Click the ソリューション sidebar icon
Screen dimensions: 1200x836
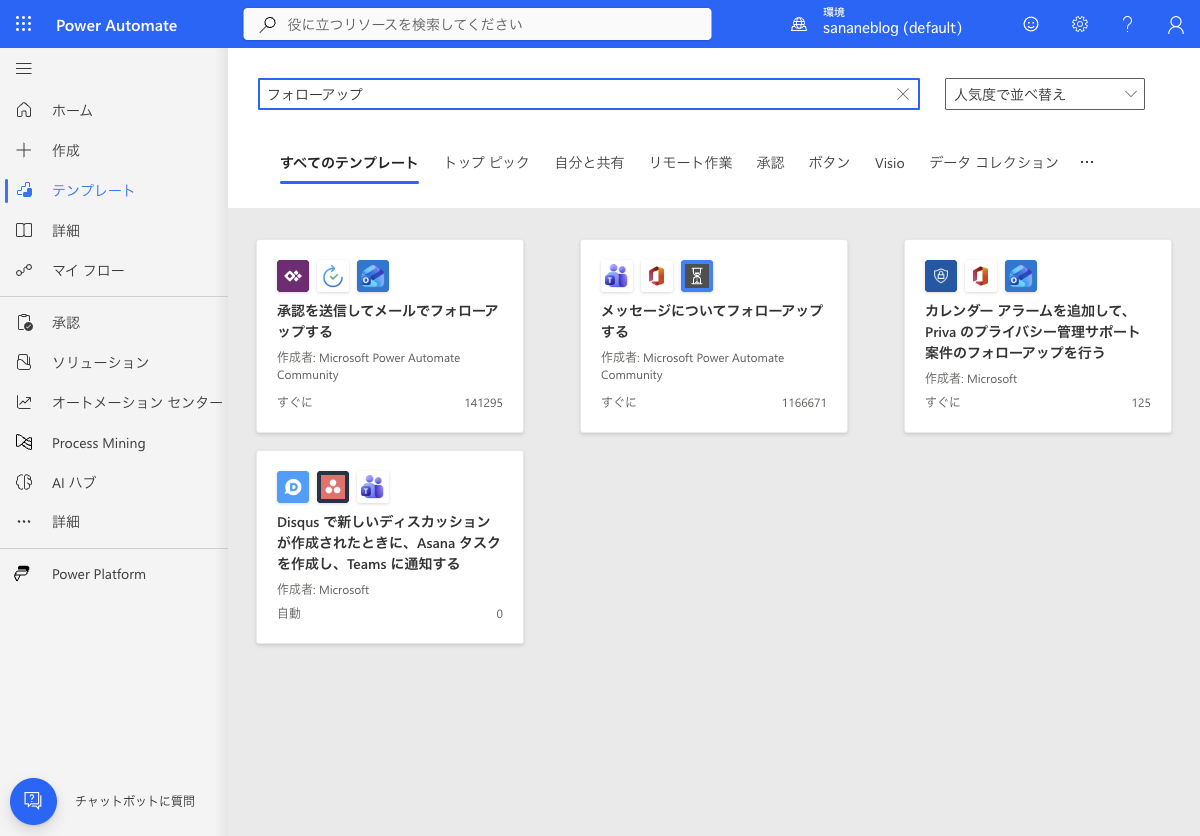coord(25,362)
